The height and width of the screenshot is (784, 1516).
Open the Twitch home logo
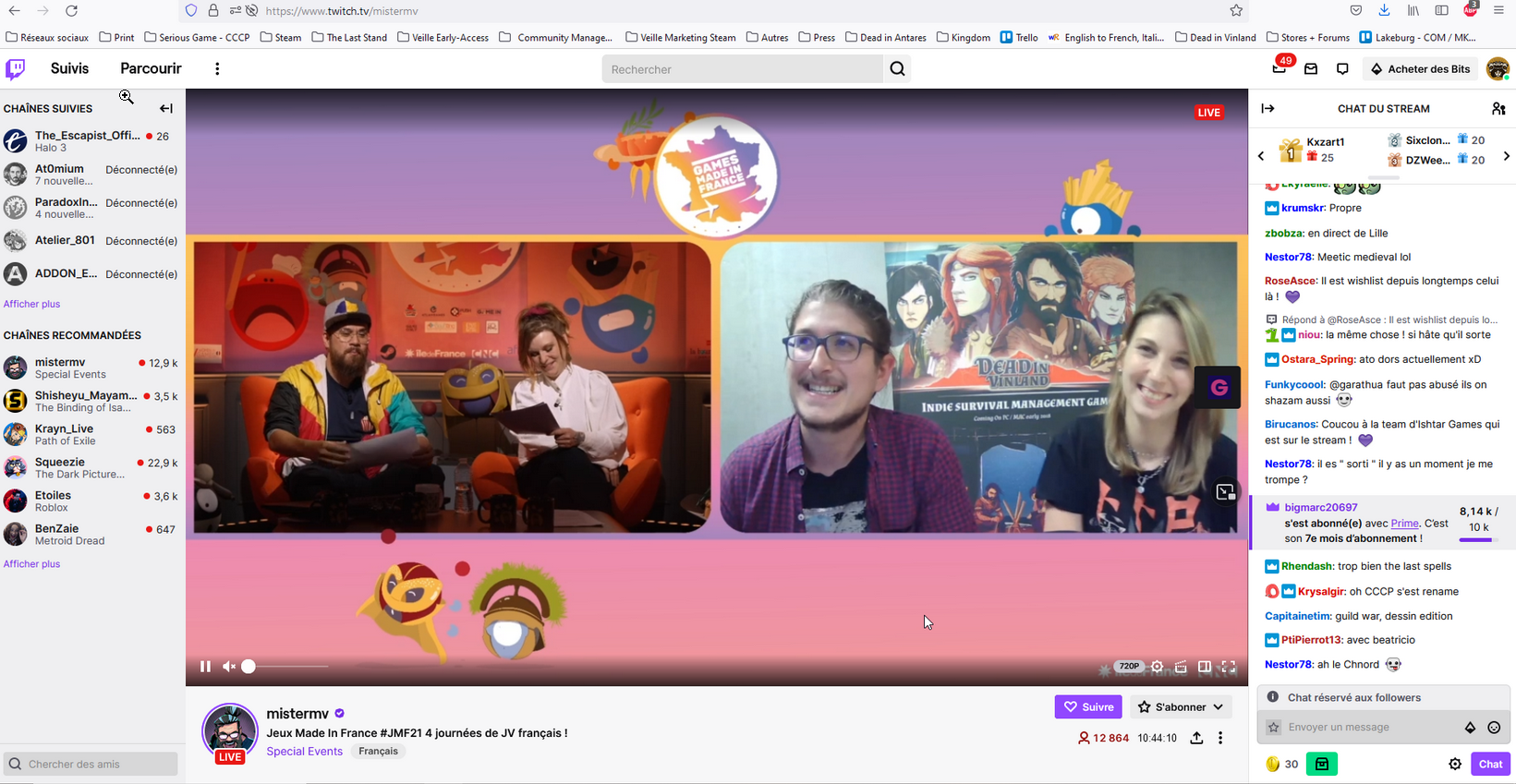[16, 69]
